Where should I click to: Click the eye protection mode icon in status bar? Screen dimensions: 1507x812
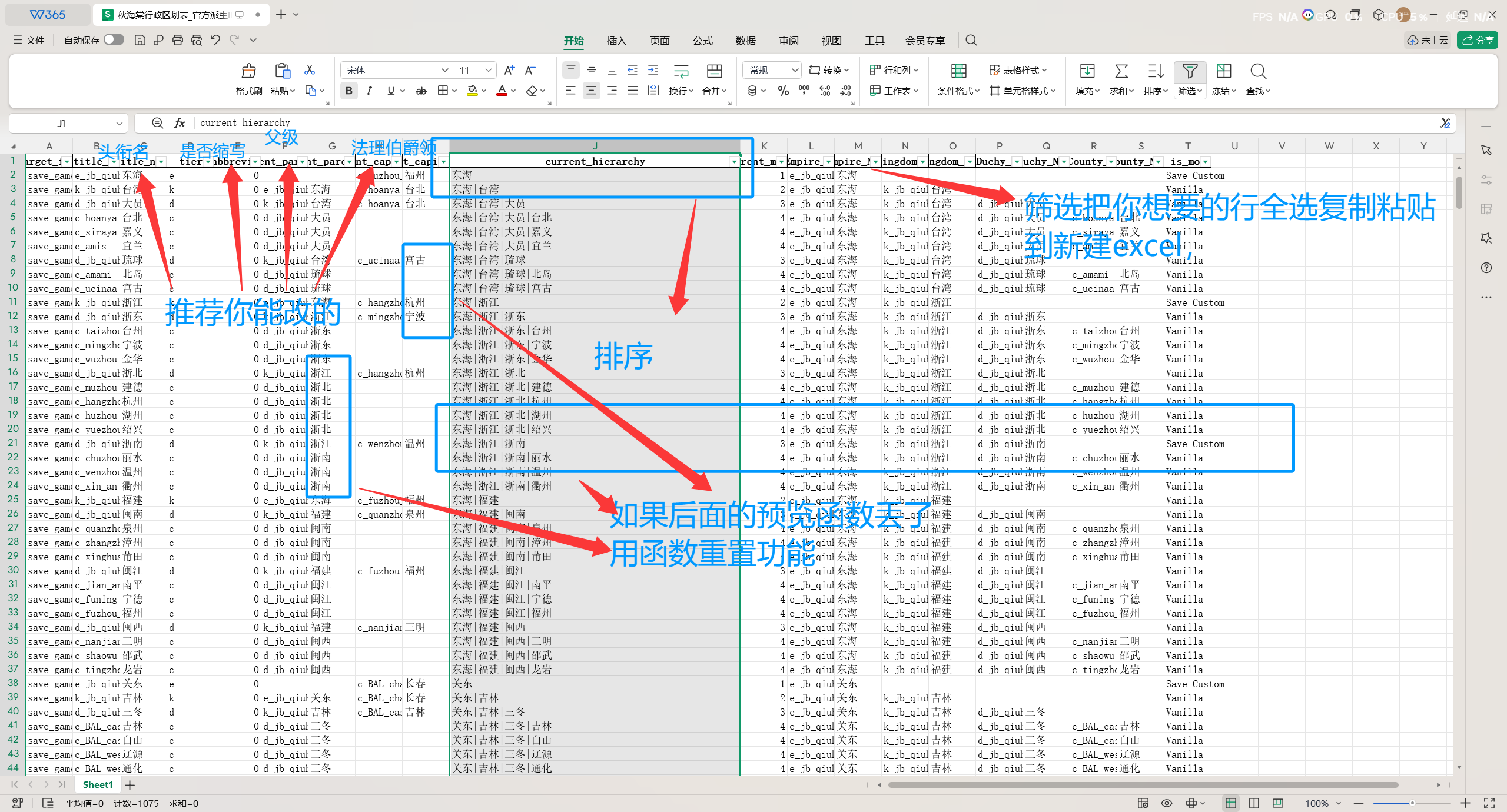(x=1166, y=803)
